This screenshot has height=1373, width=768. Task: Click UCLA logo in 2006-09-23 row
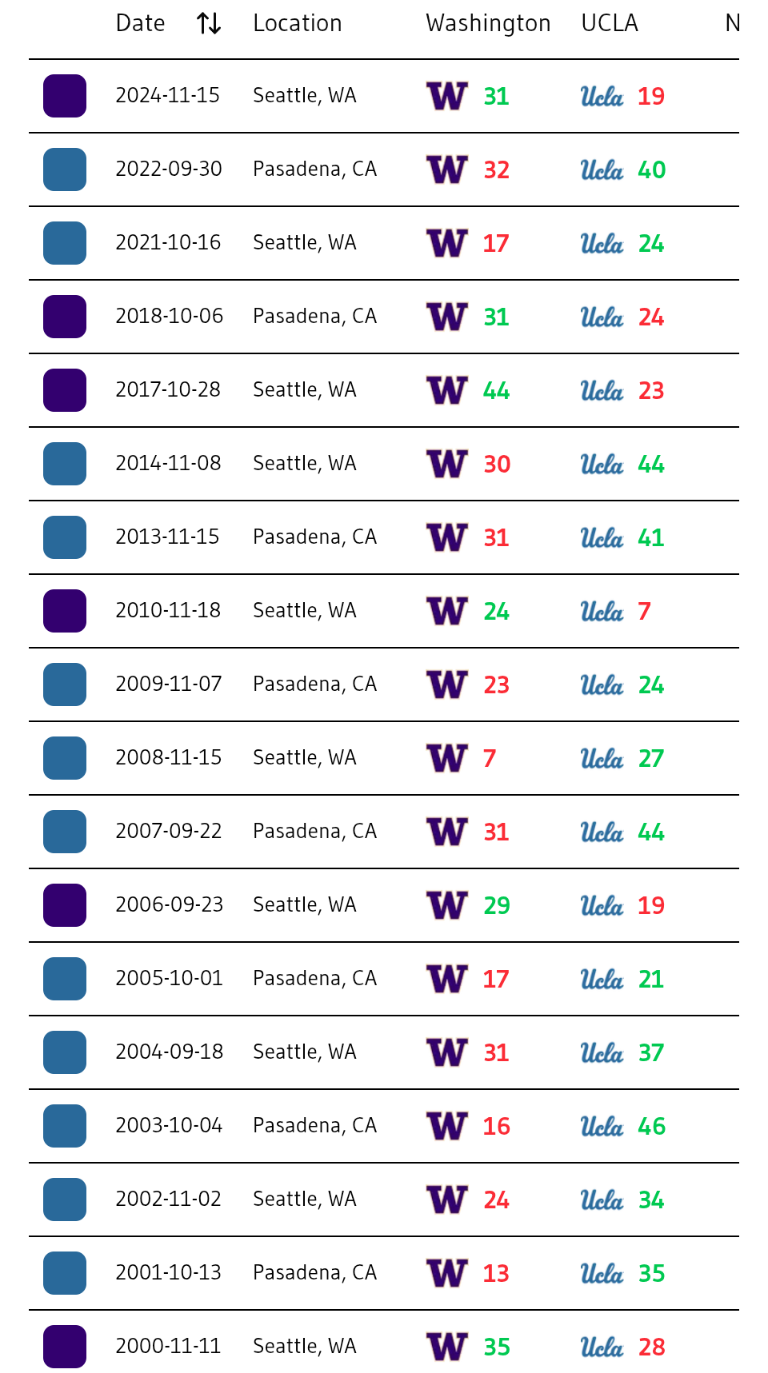pyautogui.click(x=602, y=905)
